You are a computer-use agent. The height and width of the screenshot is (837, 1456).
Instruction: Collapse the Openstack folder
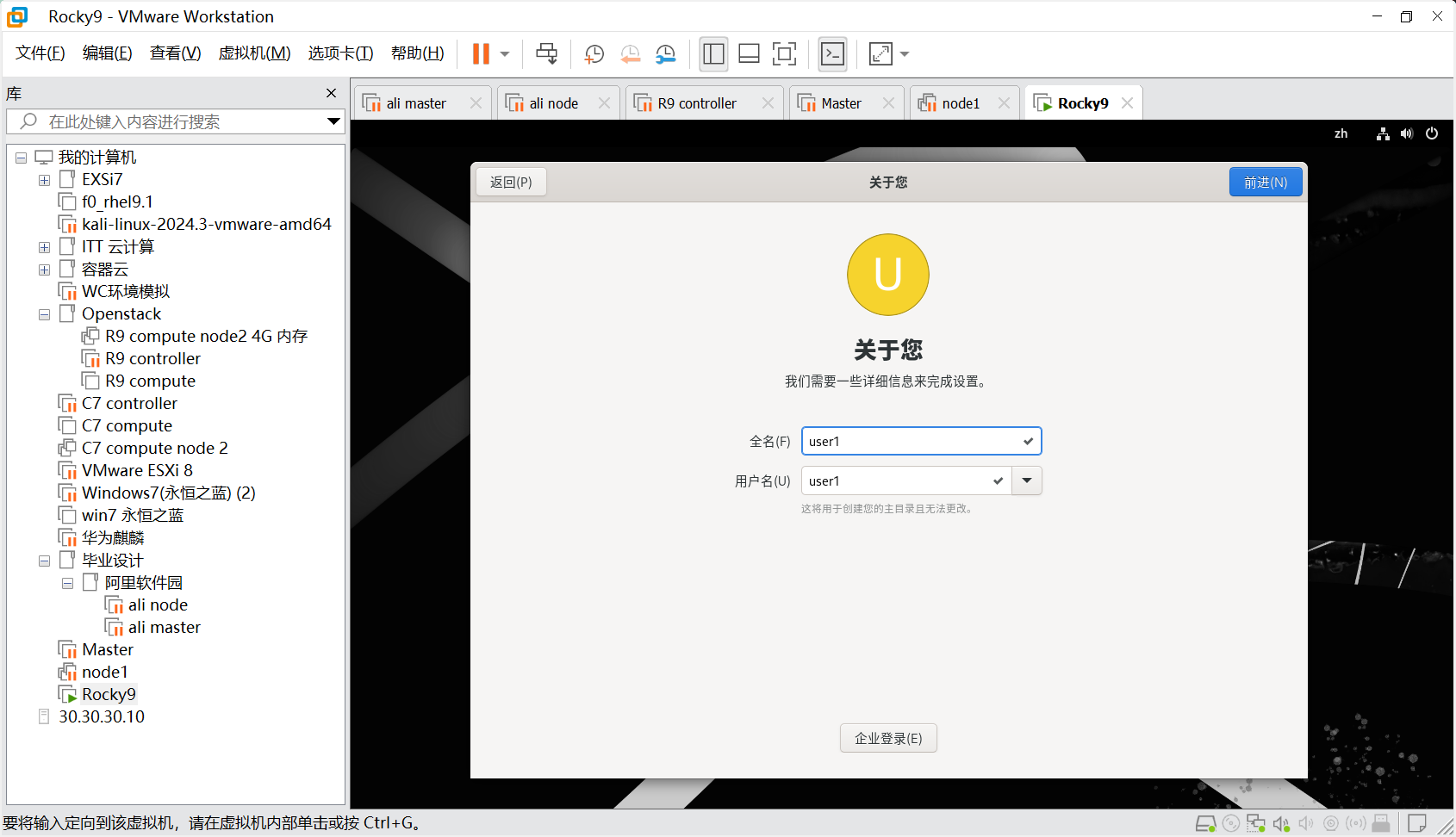click(x=44, y=314)
